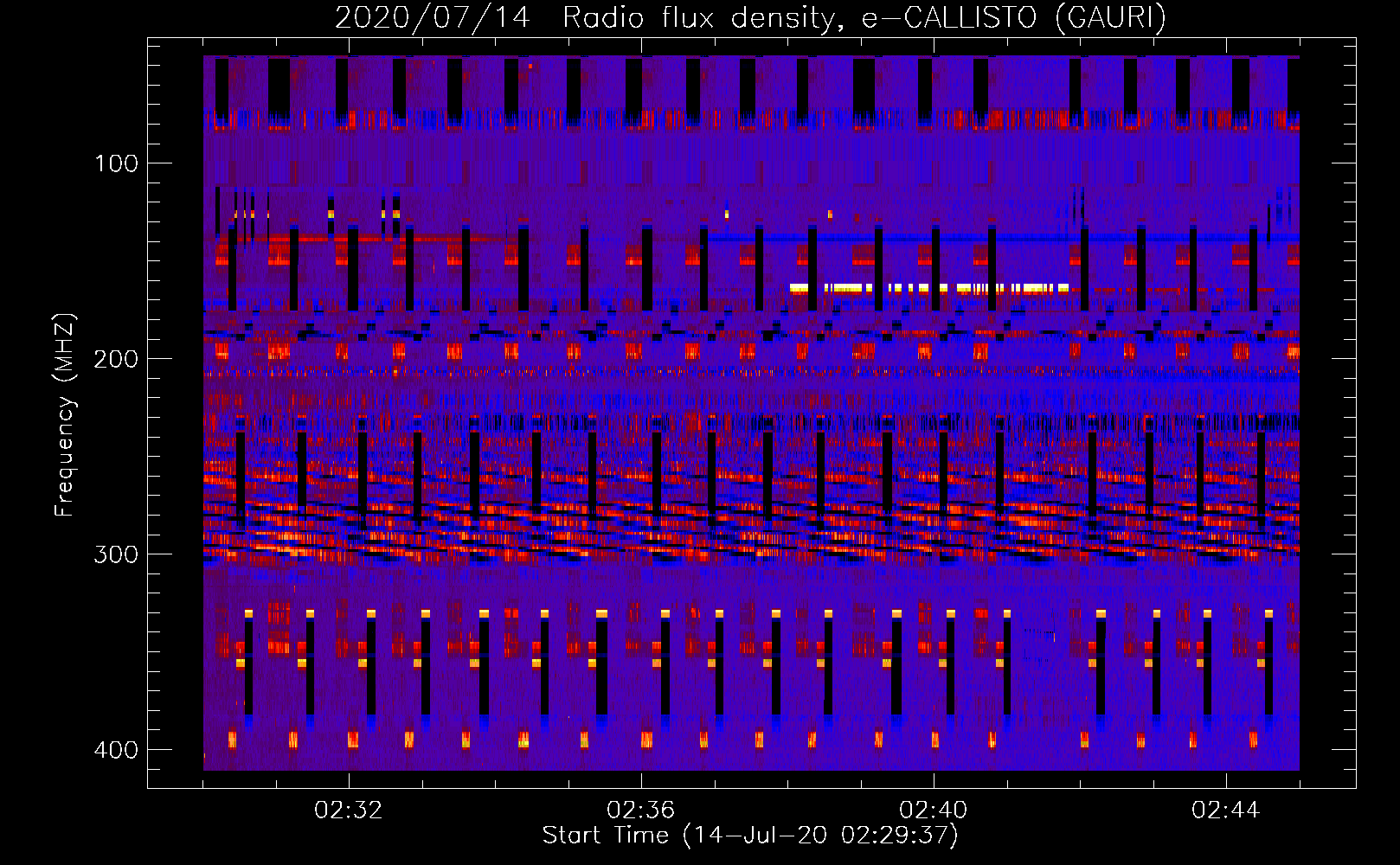
Task: Click the plot title '2020/07/14 Radio flux density, e-CALLISTO (GAURI)'
Action: [750, 17]
